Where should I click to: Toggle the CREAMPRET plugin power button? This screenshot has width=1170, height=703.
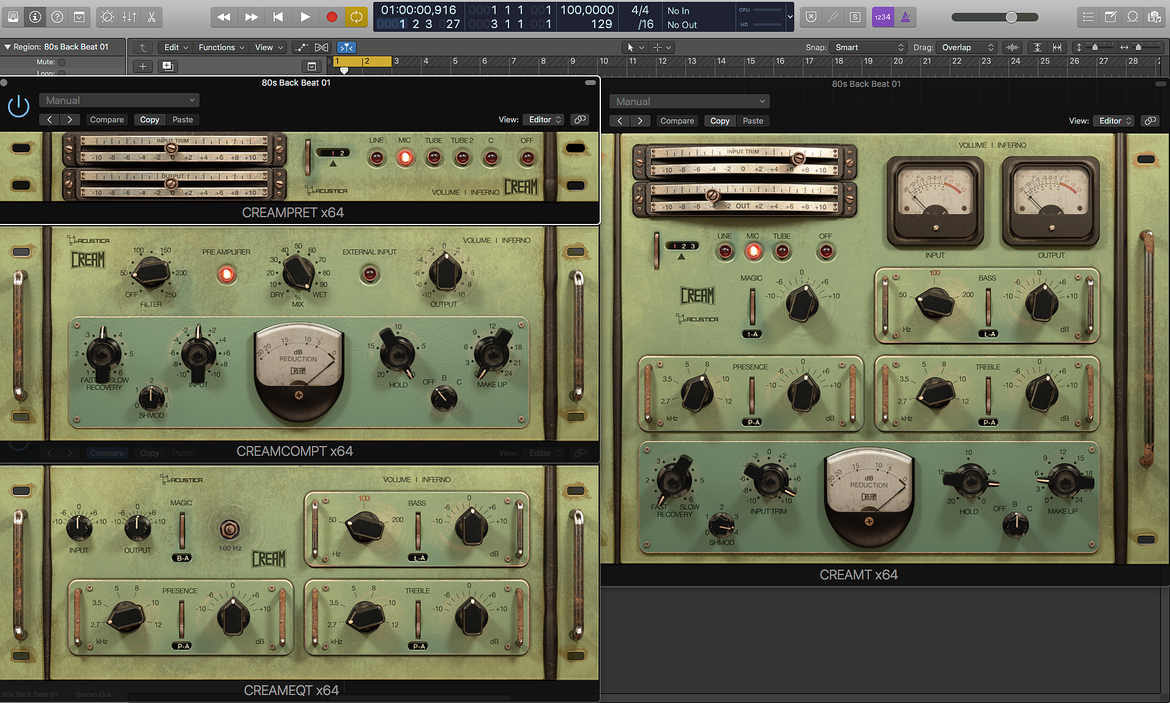(x=18, y=106)
